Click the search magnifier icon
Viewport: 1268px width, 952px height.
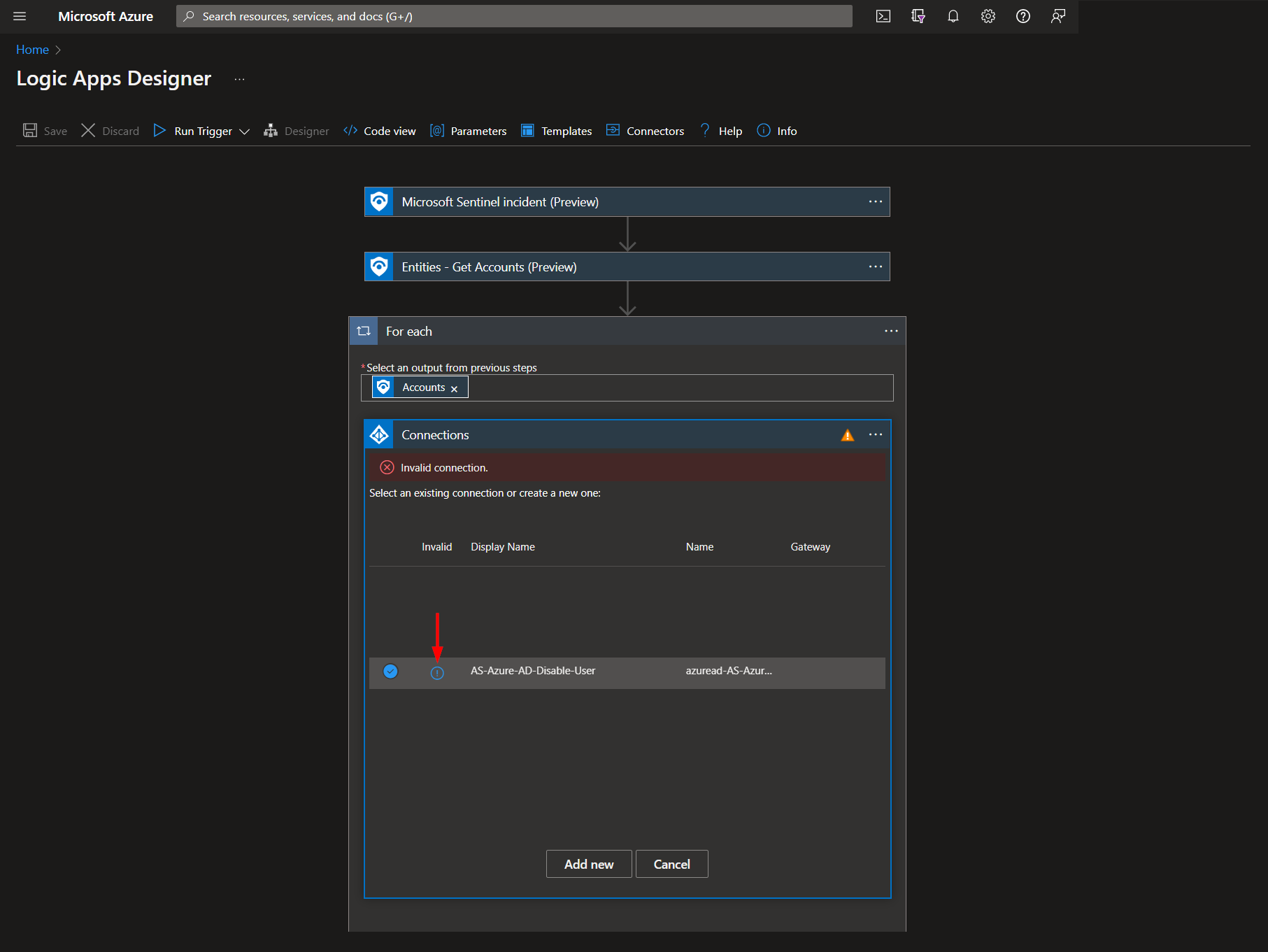[189, 16]
